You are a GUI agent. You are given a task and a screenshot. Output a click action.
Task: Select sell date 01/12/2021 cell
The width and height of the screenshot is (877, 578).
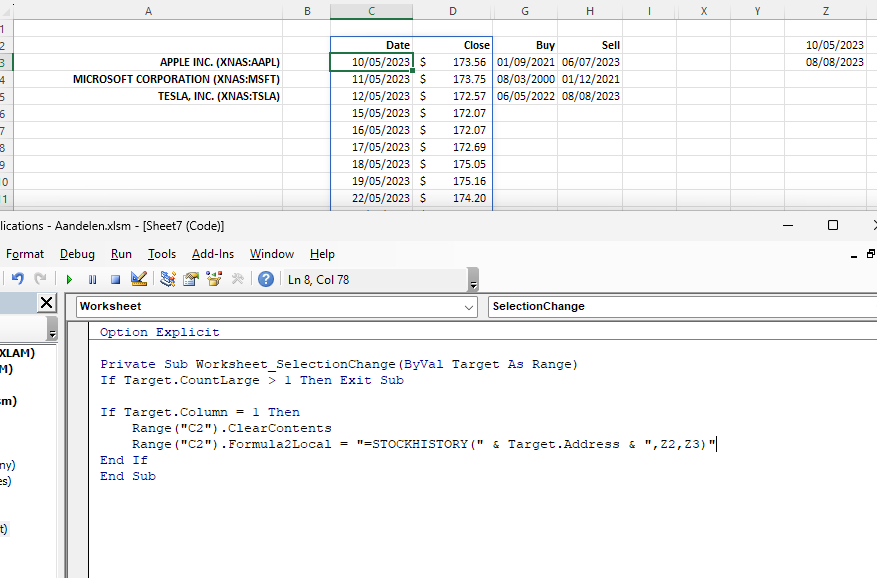tap(590, 79)
